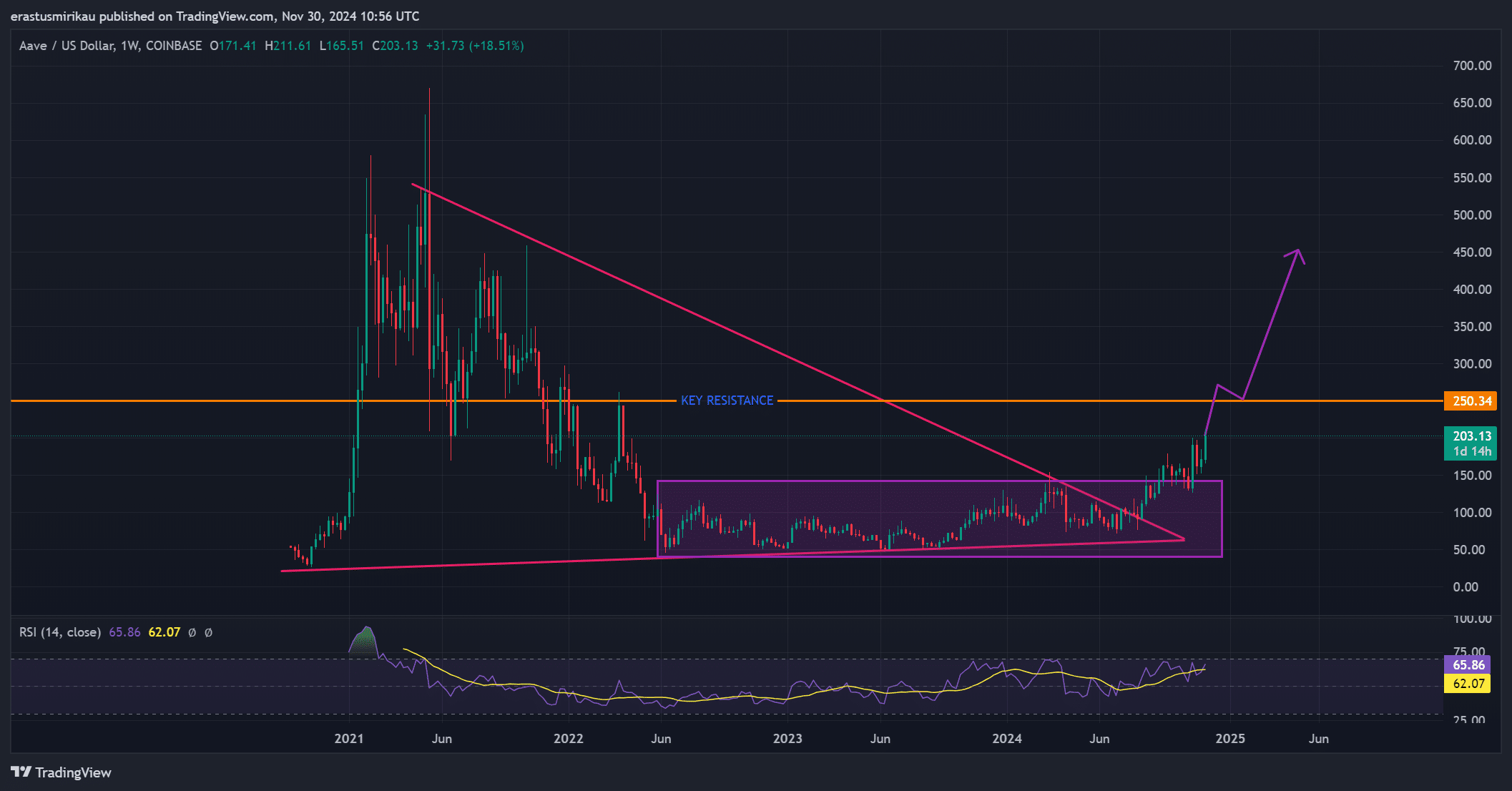
Task: Click the +31.73 (+18.51%) change value
Action: tap(475, 46)
